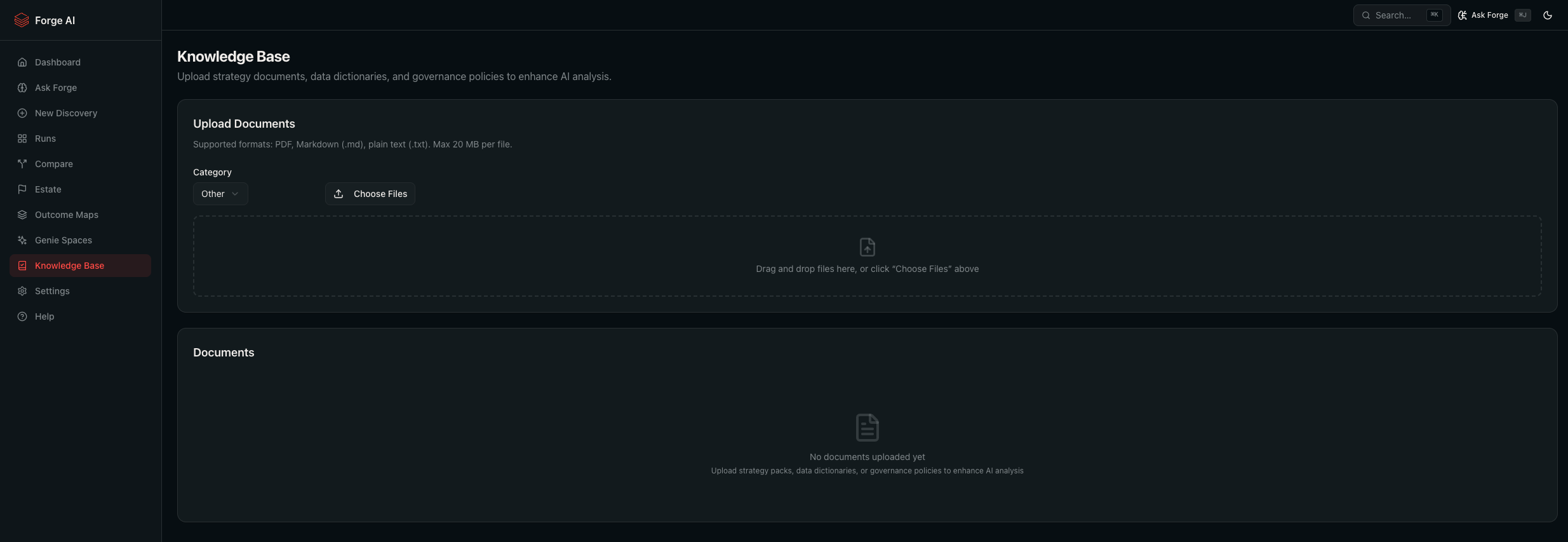Click the Dashboard home icon in sidebar

(22, 62)
